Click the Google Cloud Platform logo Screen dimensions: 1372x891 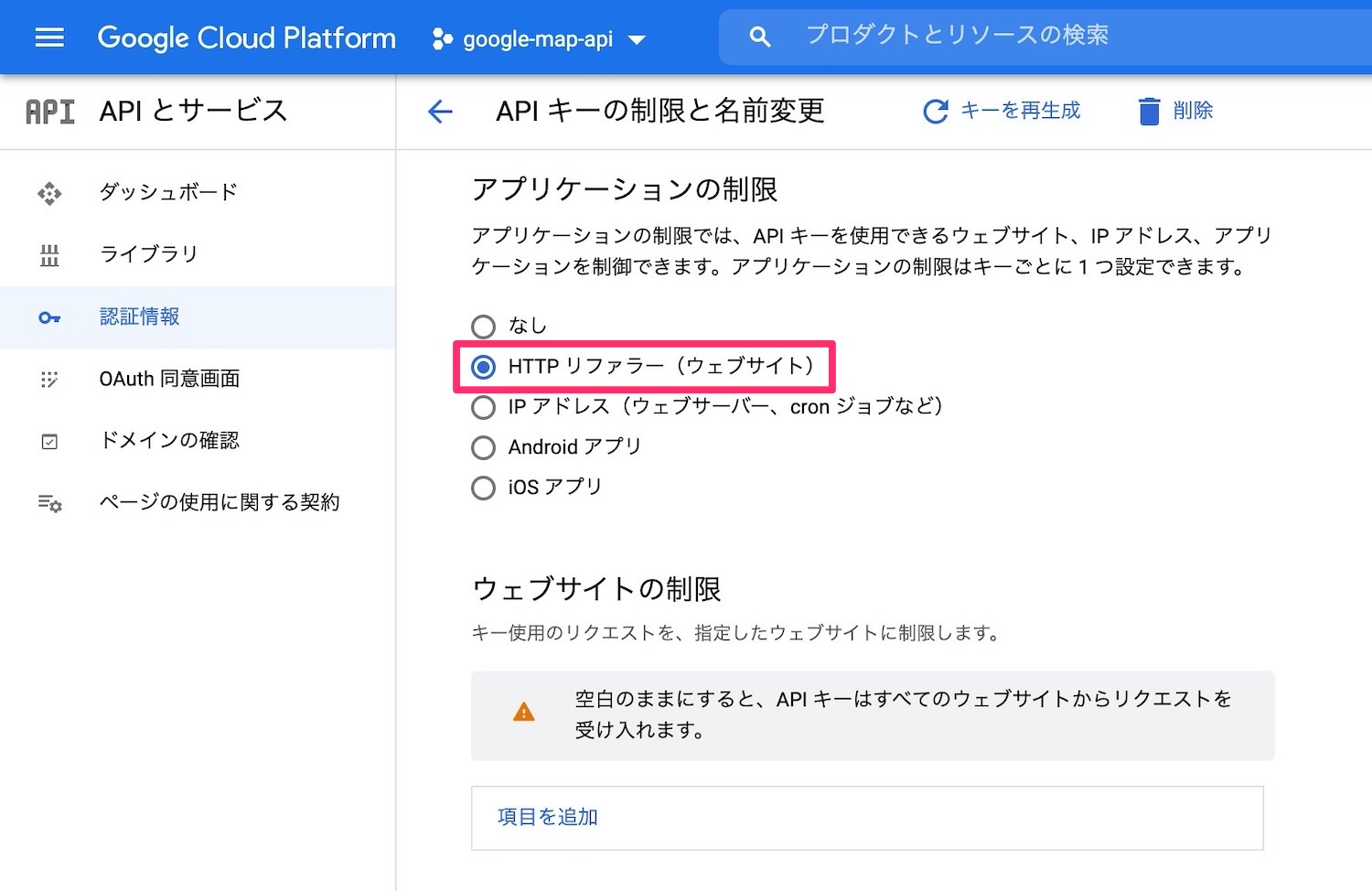click(x=246, y=38)
